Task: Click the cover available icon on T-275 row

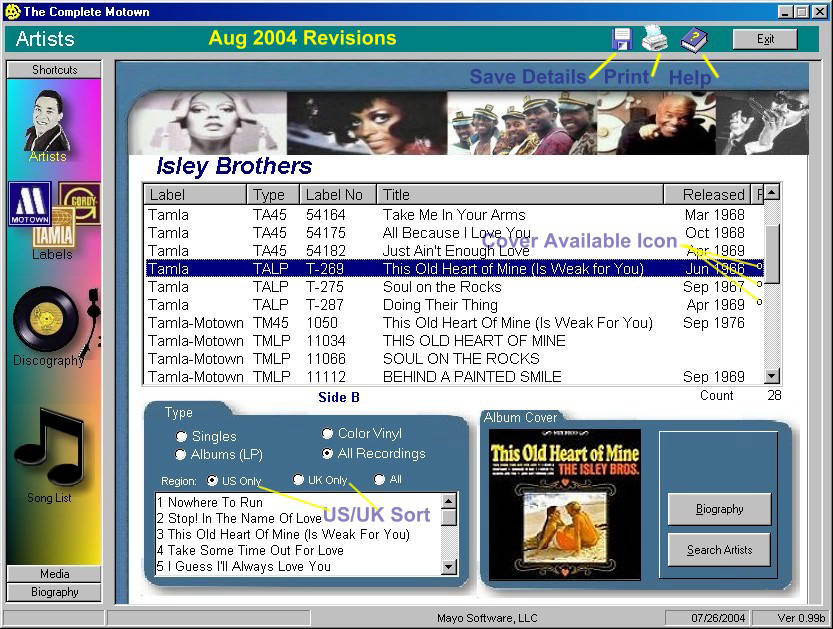Action: click(759, 284)
